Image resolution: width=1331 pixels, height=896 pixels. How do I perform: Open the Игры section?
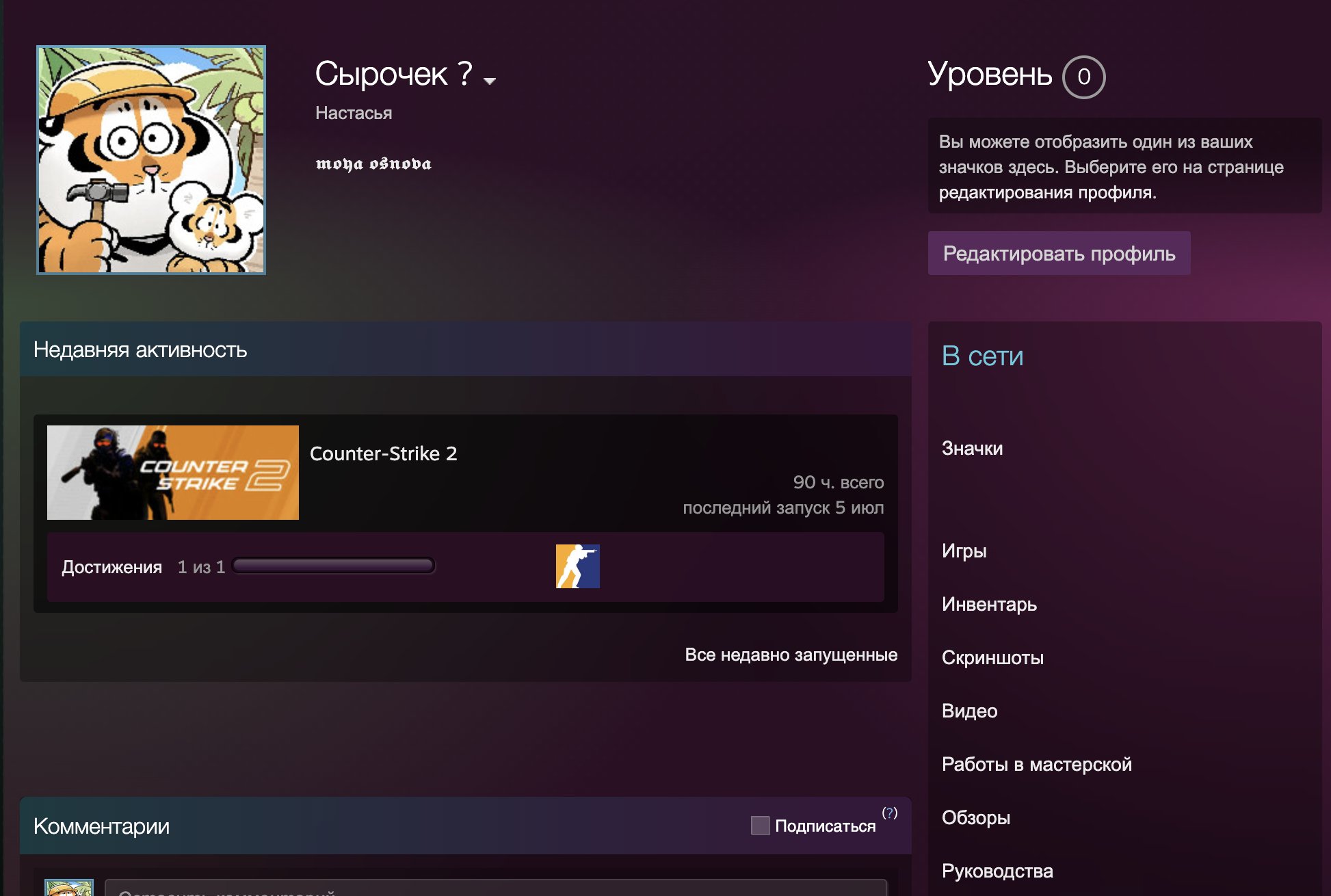coord(964,551)
